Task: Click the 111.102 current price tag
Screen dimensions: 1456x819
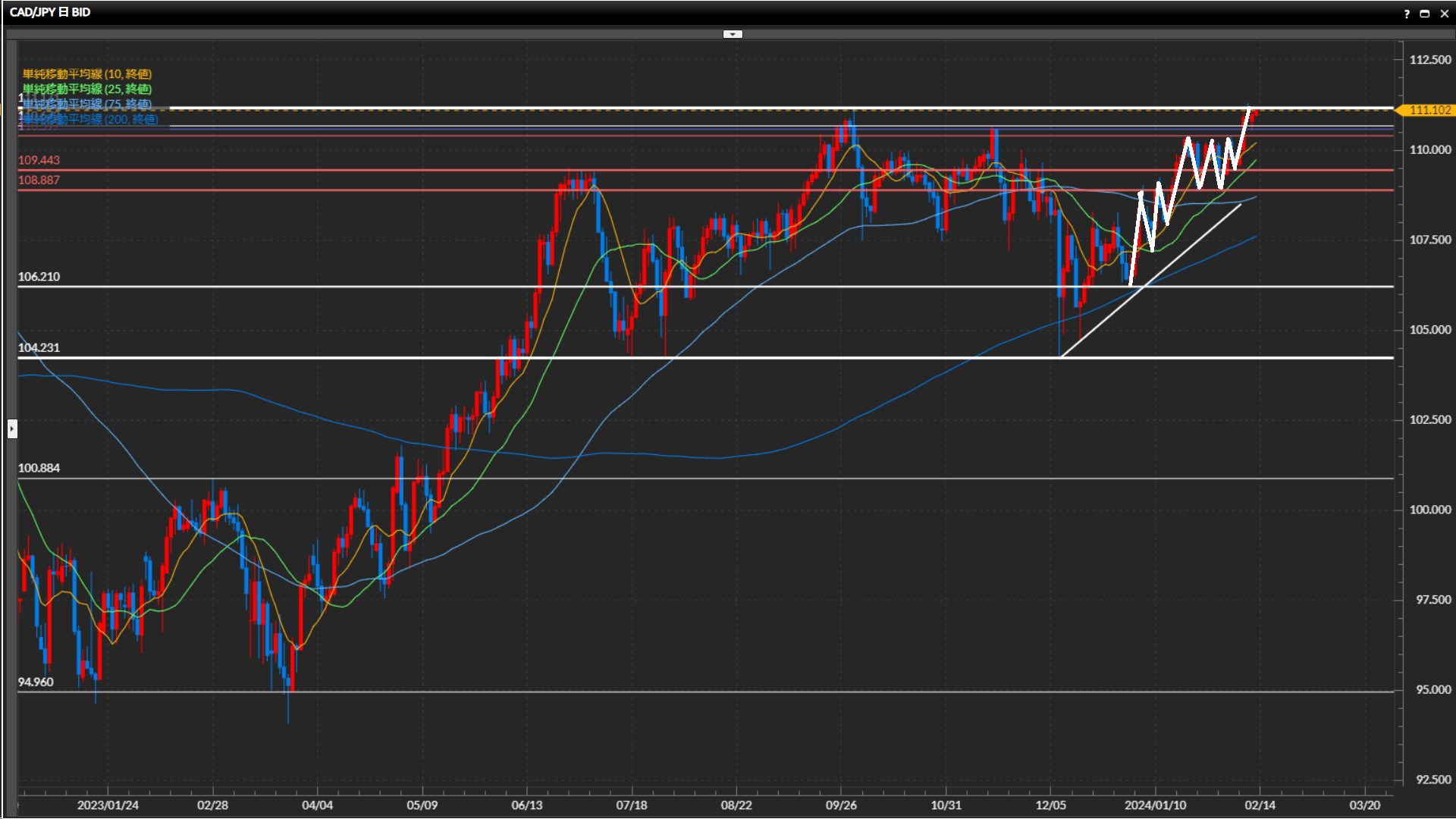Action: (1429, 110)
